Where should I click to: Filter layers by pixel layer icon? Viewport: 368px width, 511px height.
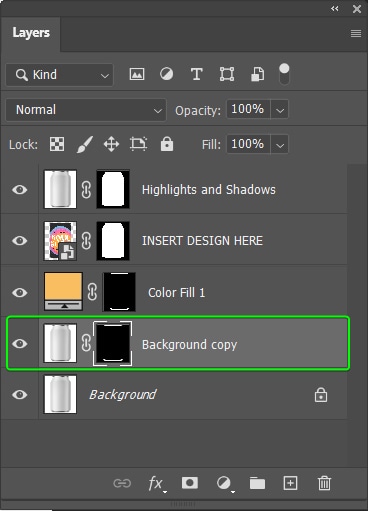[x=137, y=74]
